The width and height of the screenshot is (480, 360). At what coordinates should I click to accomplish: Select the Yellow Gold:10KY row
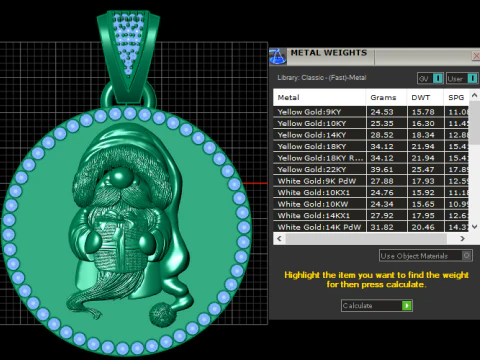pos(371,123)
